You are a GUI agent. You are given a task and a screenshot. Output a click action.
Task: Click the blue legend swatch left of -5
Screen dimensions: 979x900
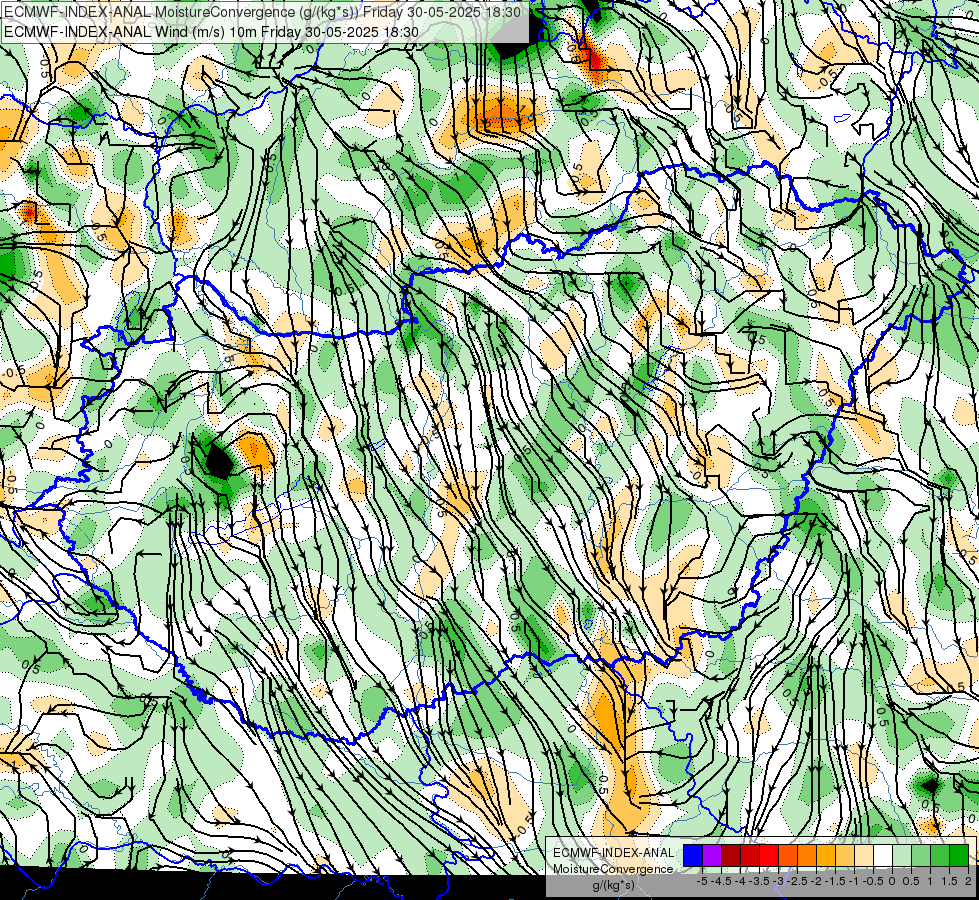[693, 856]
